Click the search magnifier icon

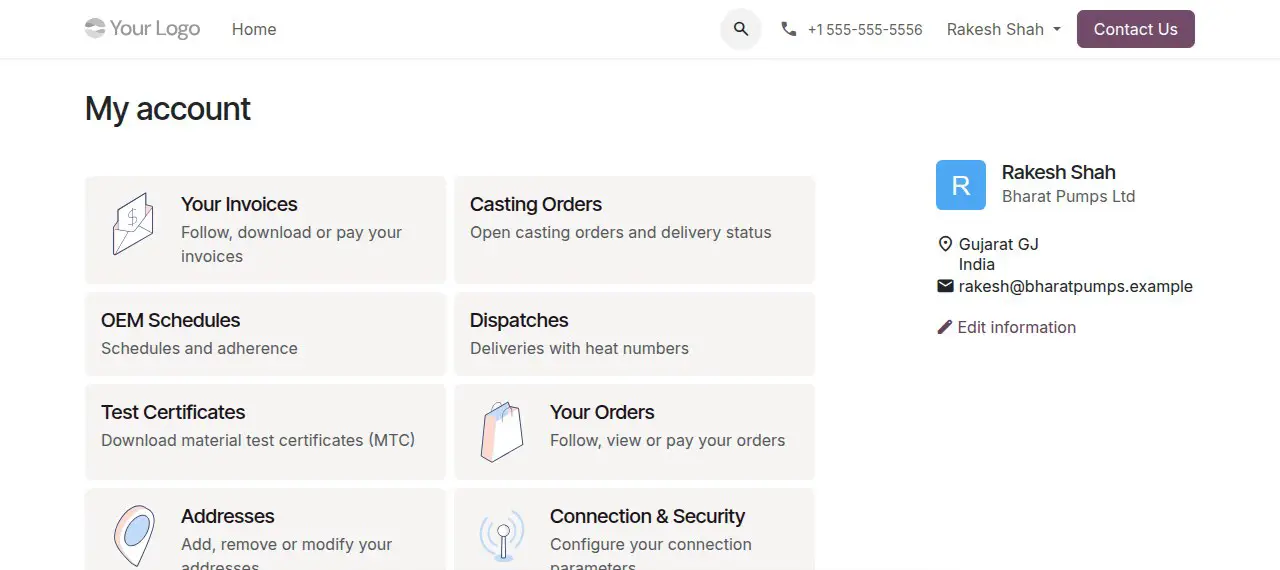tap(741, 29)
